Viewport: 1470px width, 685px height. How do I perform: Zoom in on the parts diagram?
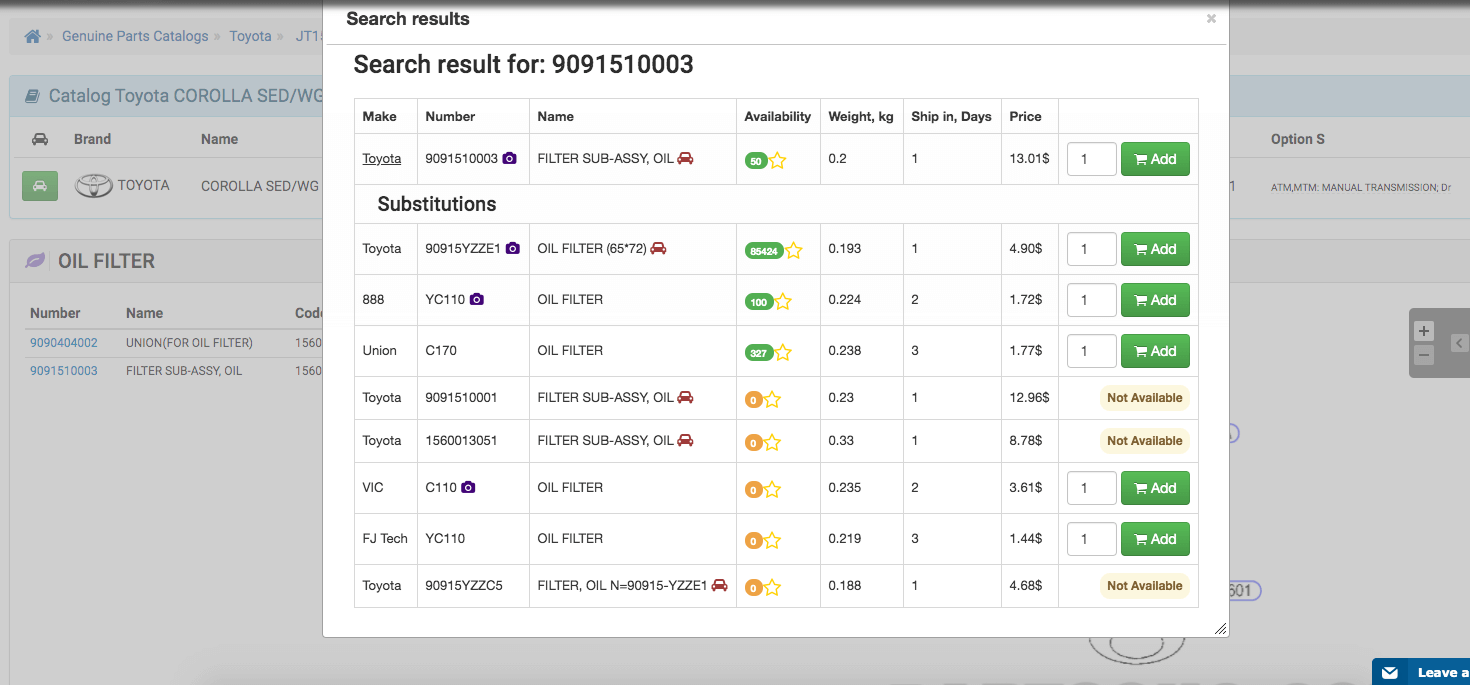[1425, 331]
